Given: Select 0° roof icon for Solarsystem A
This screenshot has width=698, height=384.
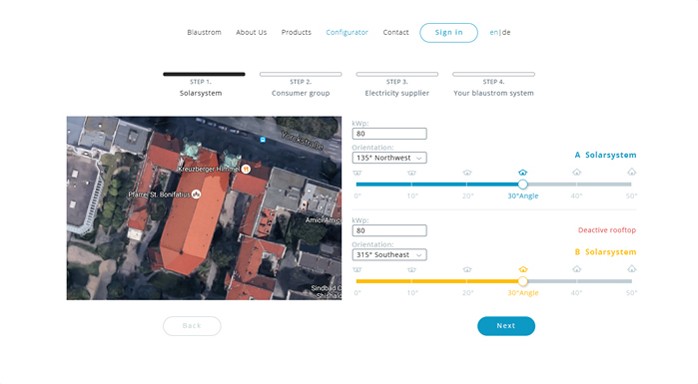Looking at the screenshot, I should [x=357, y=173].
